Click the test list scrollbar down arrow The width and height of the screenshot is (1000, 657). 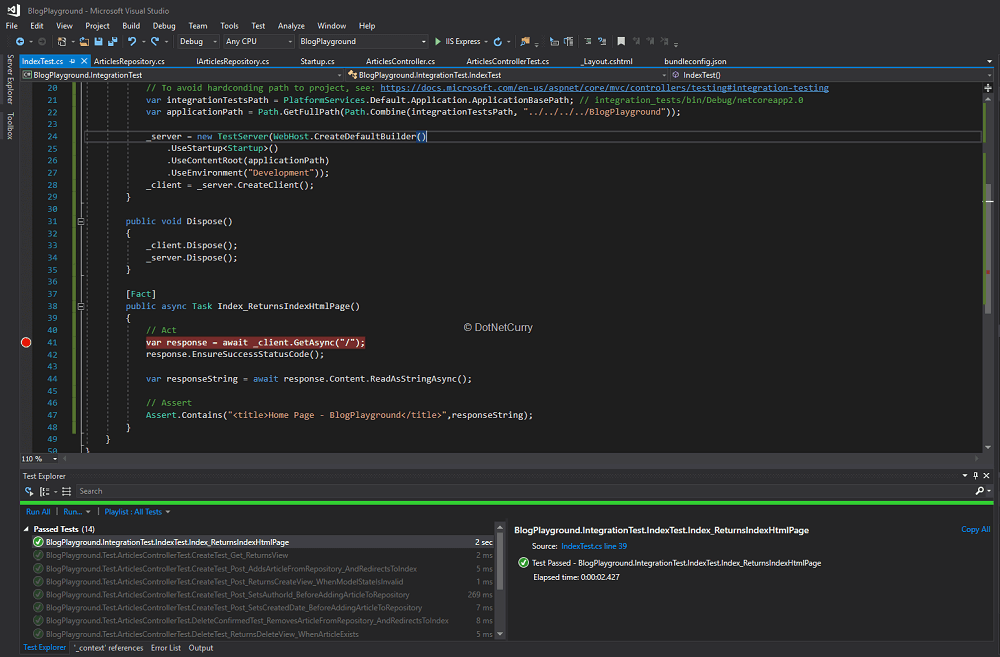[500, 634]
